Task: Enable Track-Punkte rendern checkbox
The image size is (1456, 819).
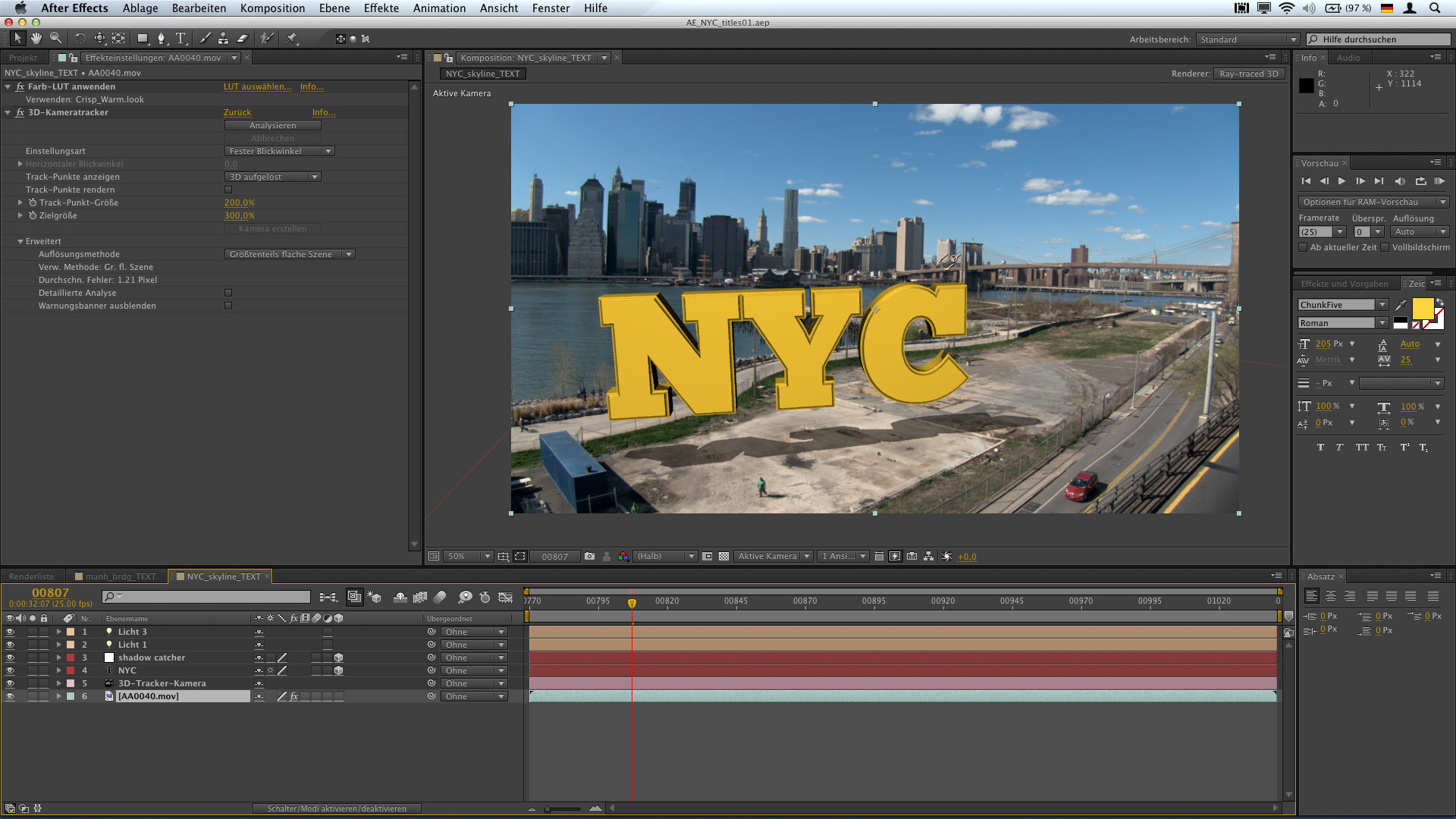Action: [x=228, y=190]
